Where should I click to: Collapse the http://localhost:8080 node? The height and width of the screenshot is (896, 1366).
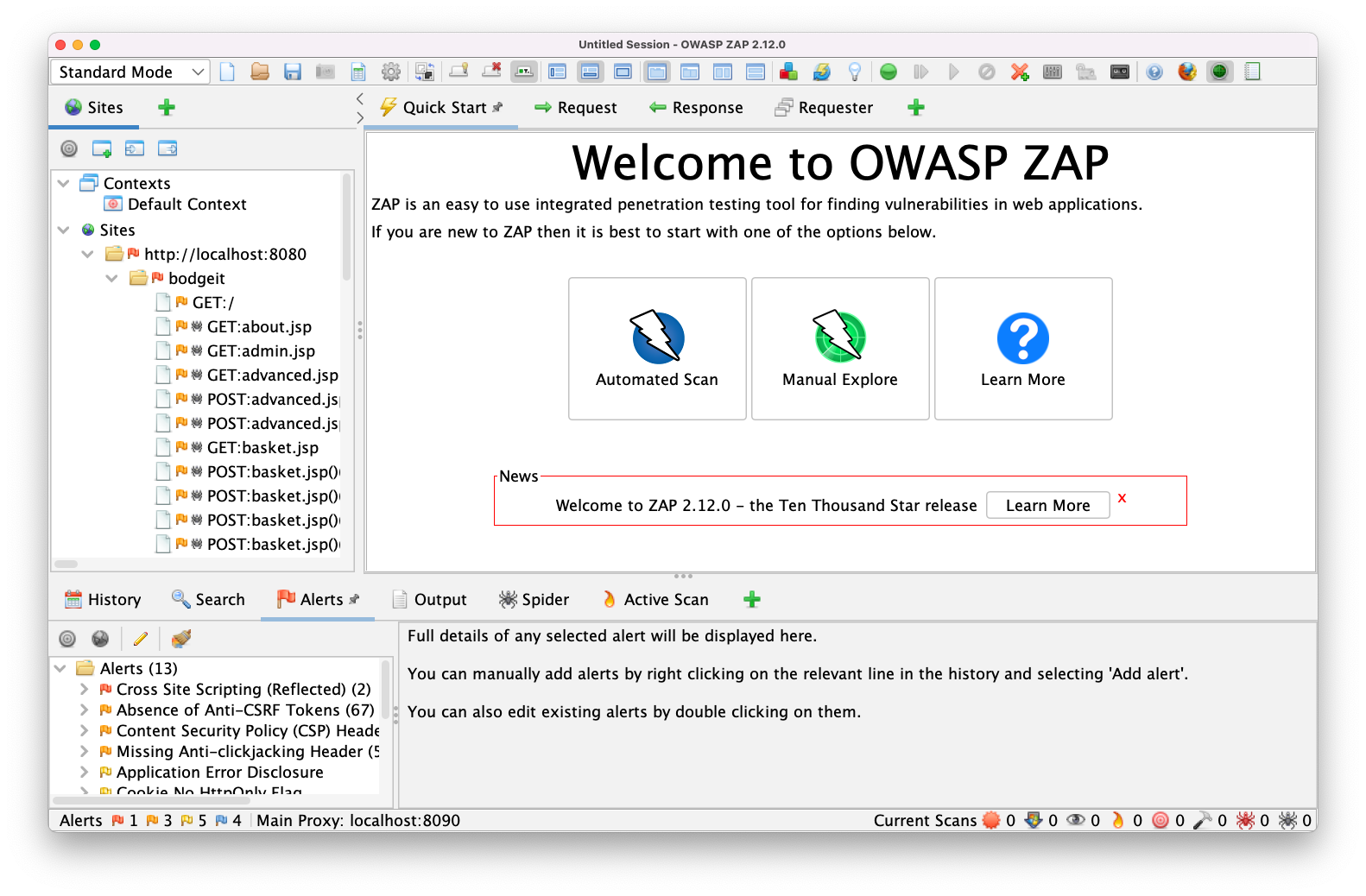(x=88, y=254)
